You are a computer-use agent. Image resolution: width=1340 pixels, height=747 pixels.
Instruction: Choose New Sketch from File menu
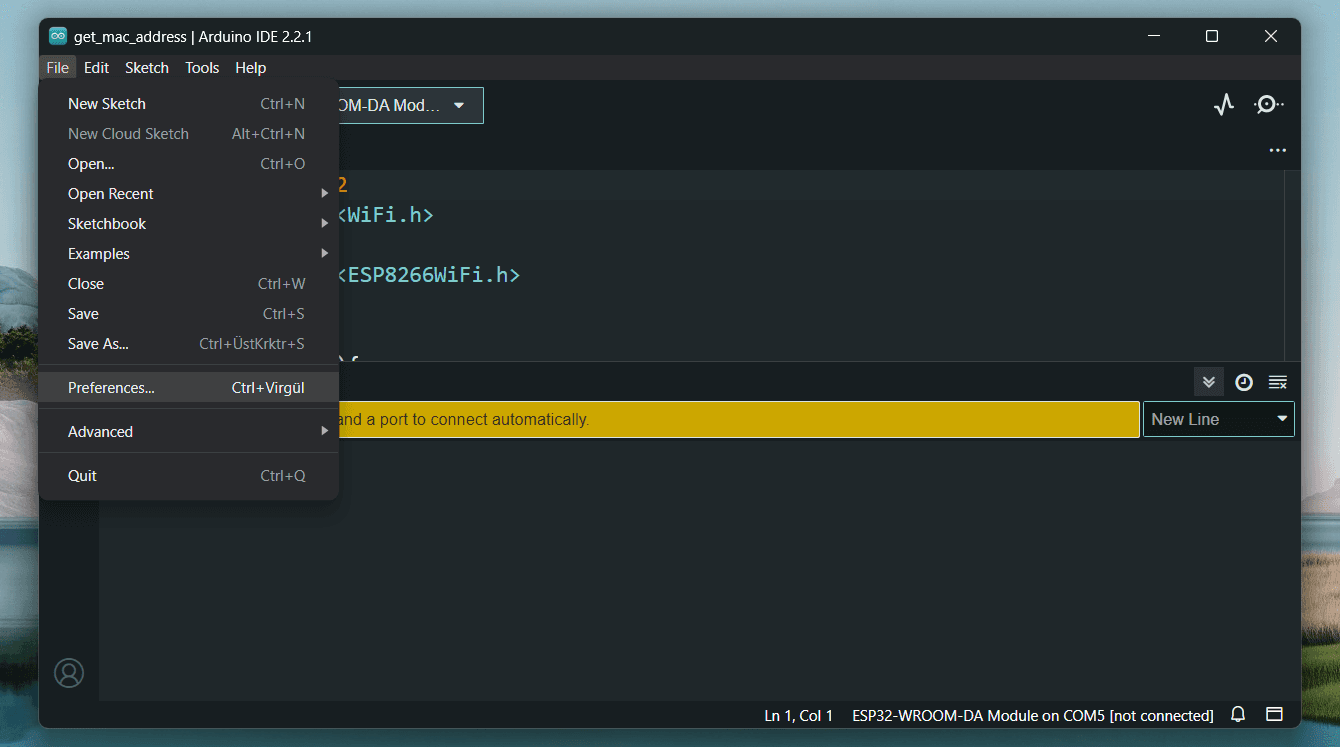point(189,104)
